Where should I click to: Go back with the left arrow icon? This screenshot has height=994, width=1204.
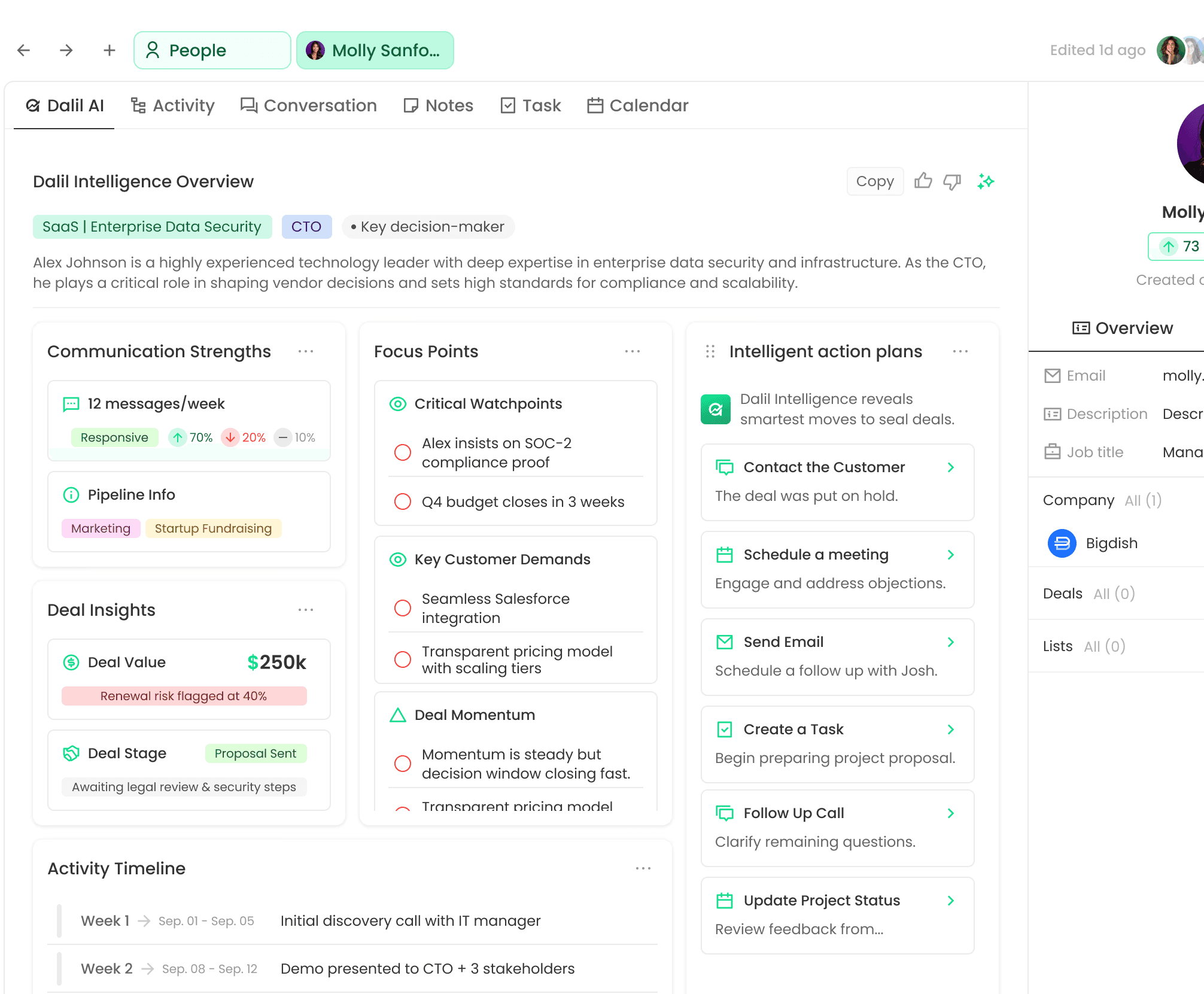coord(24,50)
